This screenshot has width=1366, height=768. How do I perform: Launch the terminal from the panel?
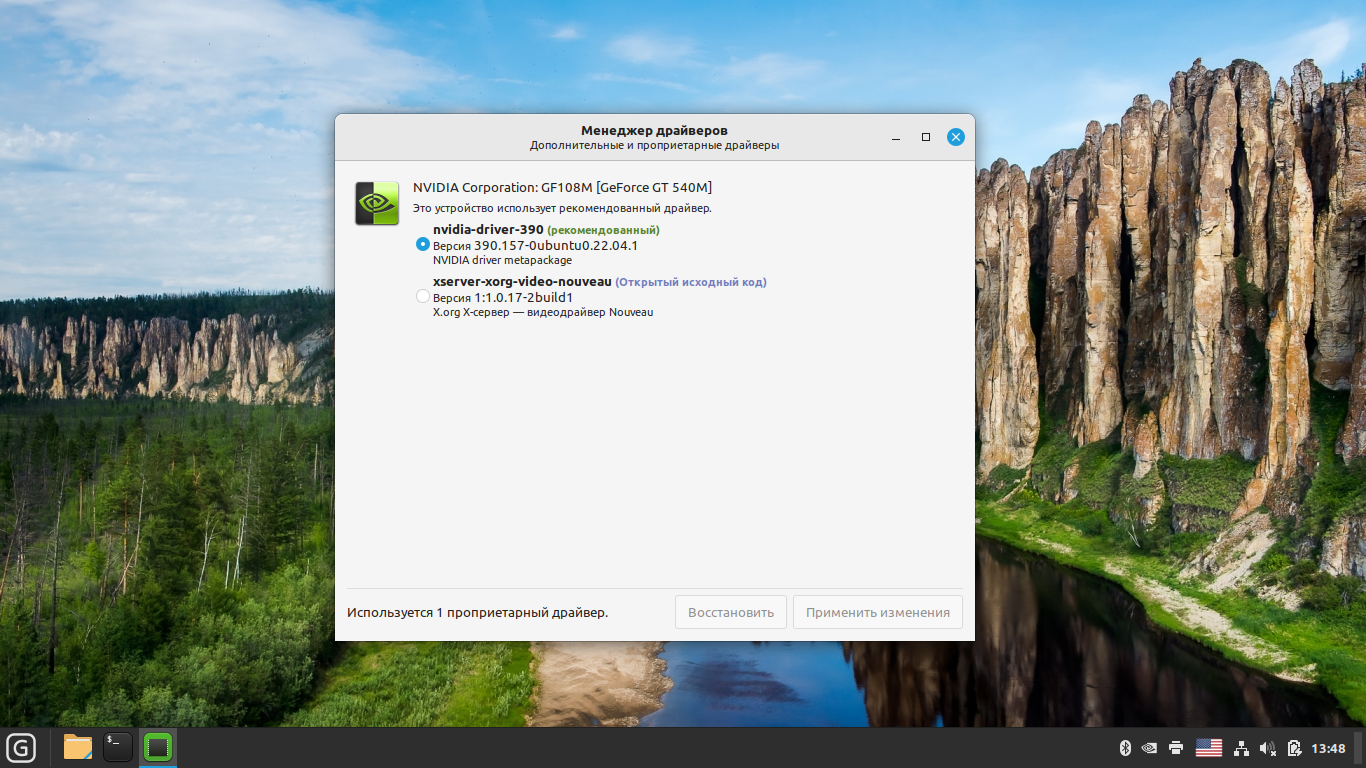(118, 747)
